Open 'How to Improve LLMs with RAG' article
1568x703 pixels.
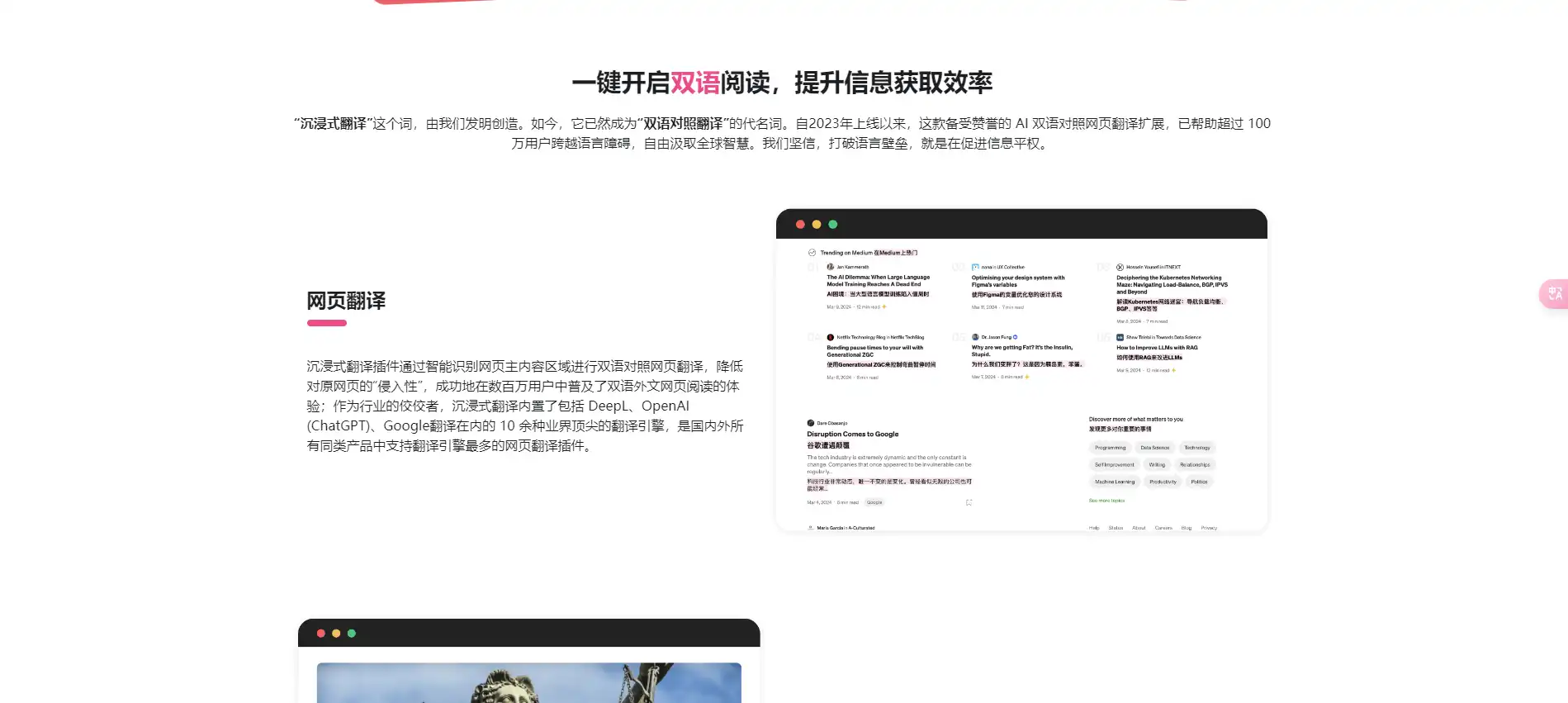[1157, 348]
